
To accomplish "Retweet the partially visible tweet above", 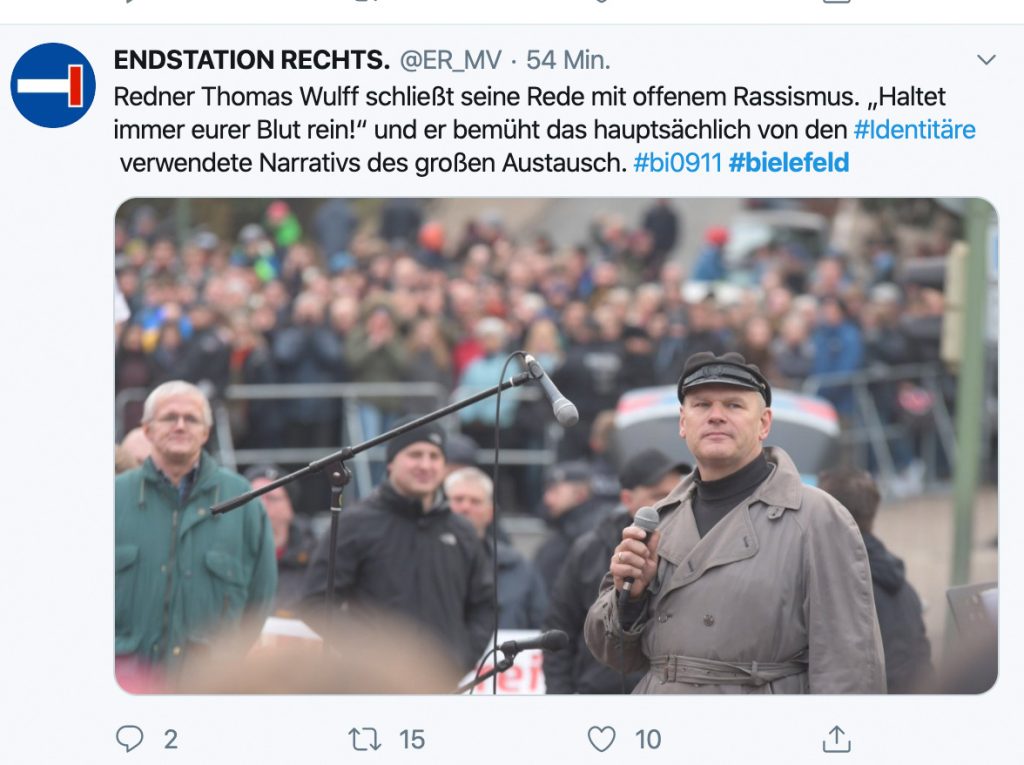I will pyautogui.click(x=364, y=1).
